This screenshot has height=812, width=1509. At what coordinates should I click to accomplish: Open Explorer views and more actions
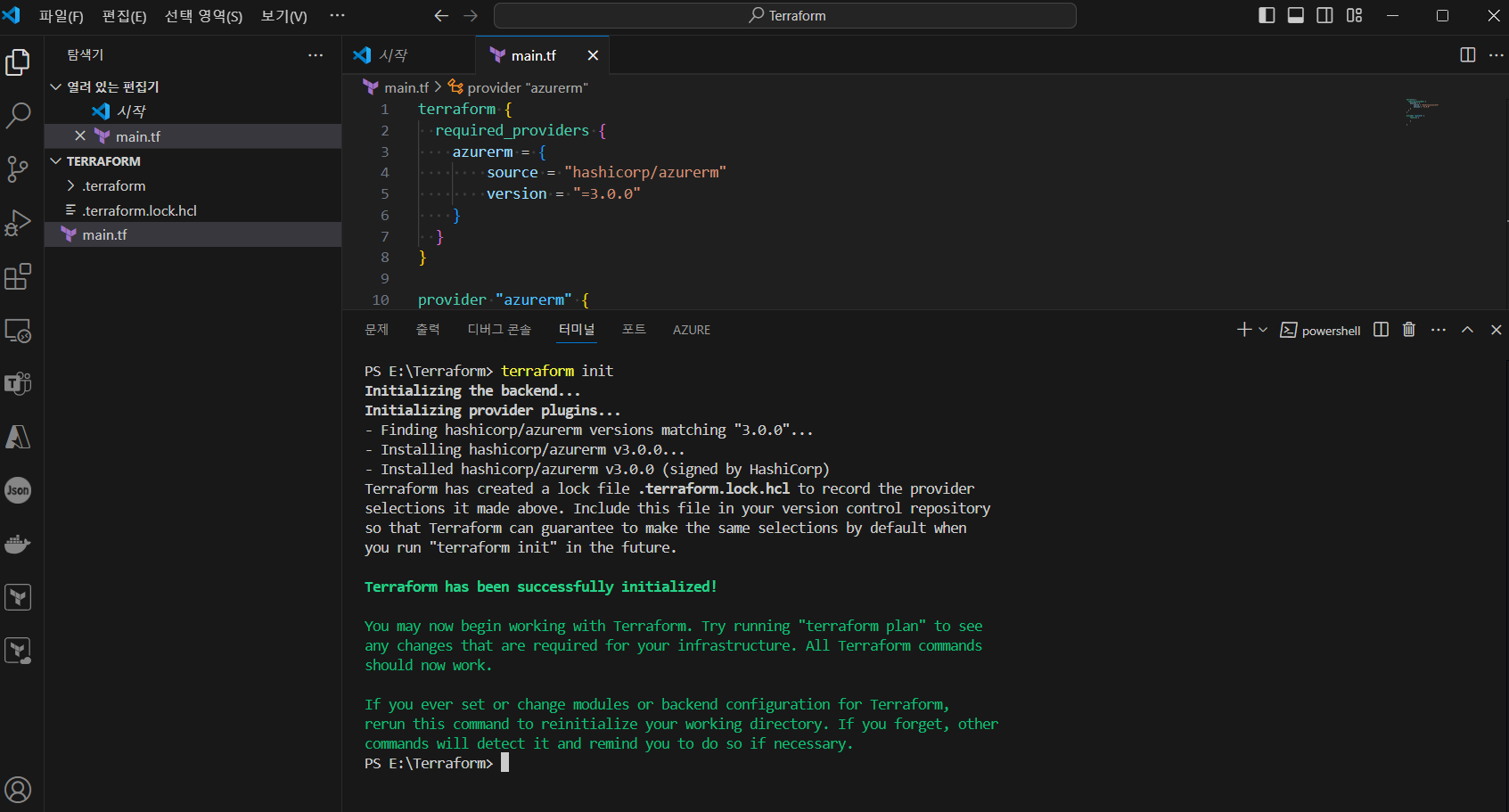(x=316, y=55)
